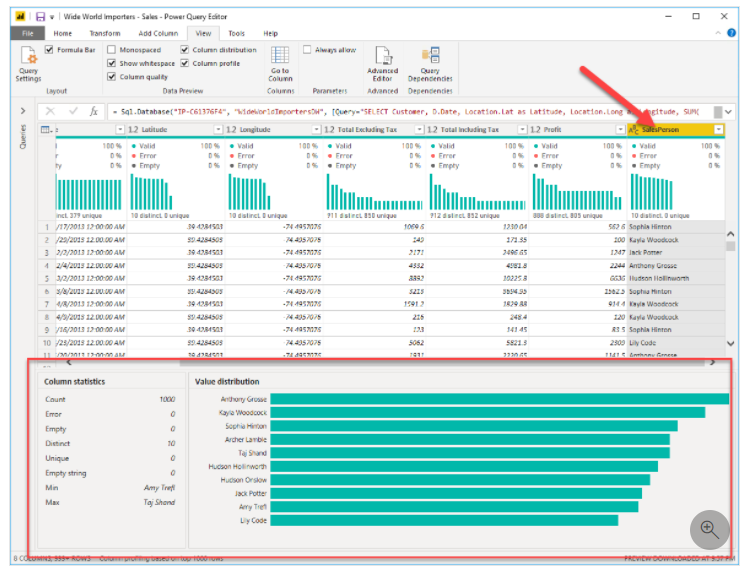The image size is (751, 573).
Task: Click Profit column data type icon
Action: (x=535, y=129)
